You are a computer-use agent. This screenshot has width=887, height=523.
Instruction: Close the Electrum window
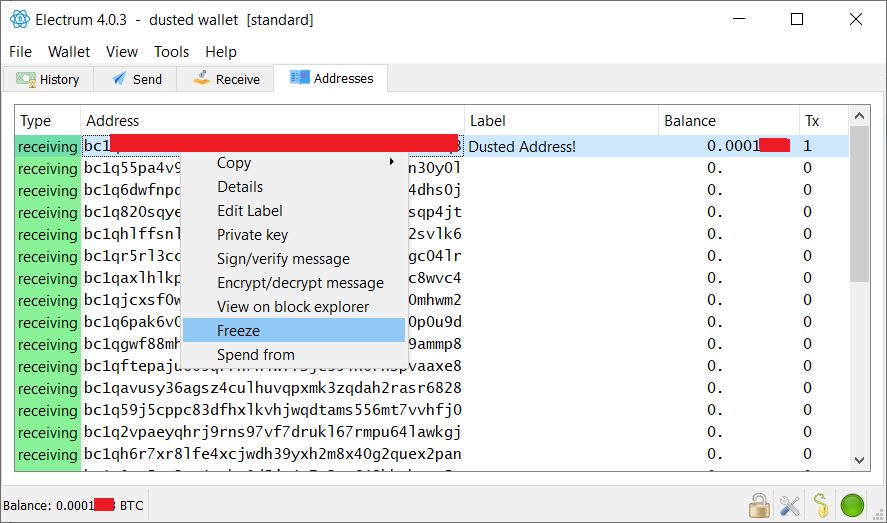tap(856, 19)
